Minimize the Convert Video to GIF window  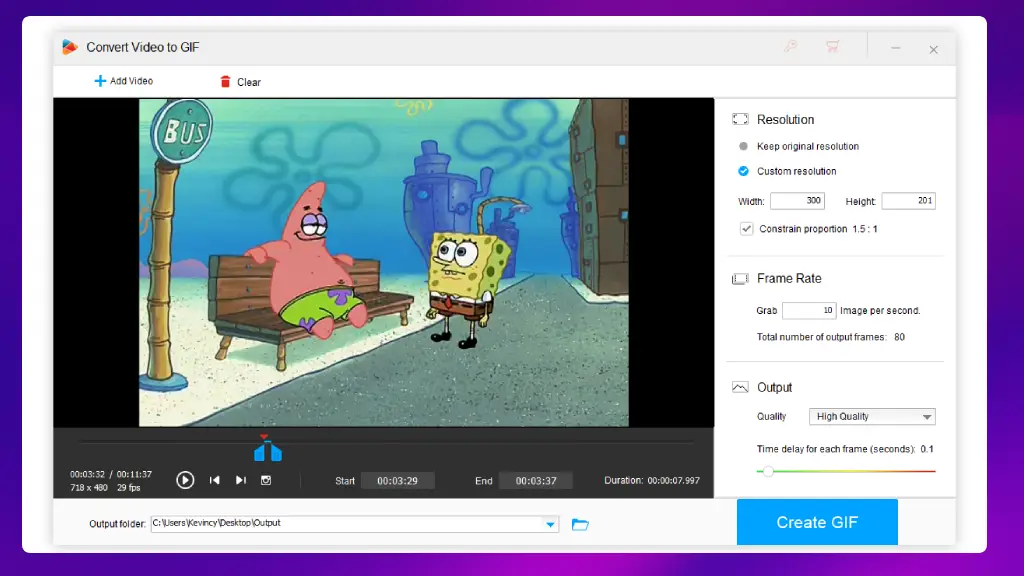(895, 48)
